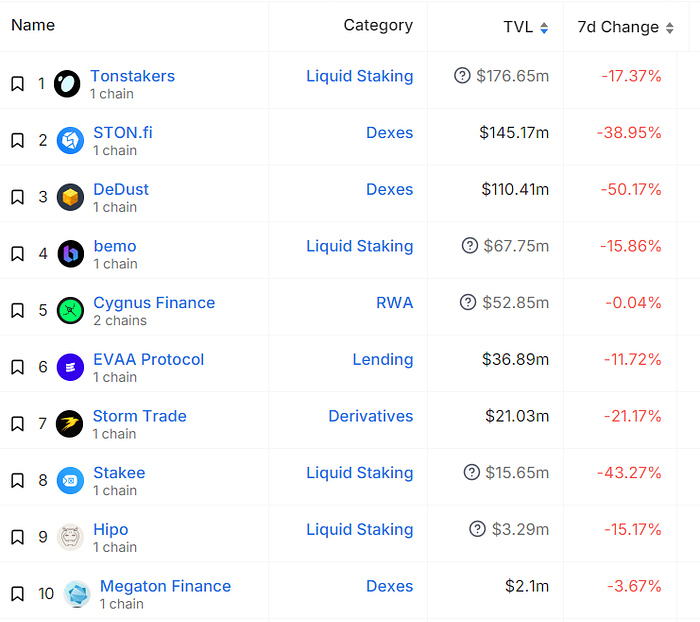Screen dimensions: 700x622
Task: Bookmark the Tonstakers row
Action: pyautogui.click(x=17, y=83)
